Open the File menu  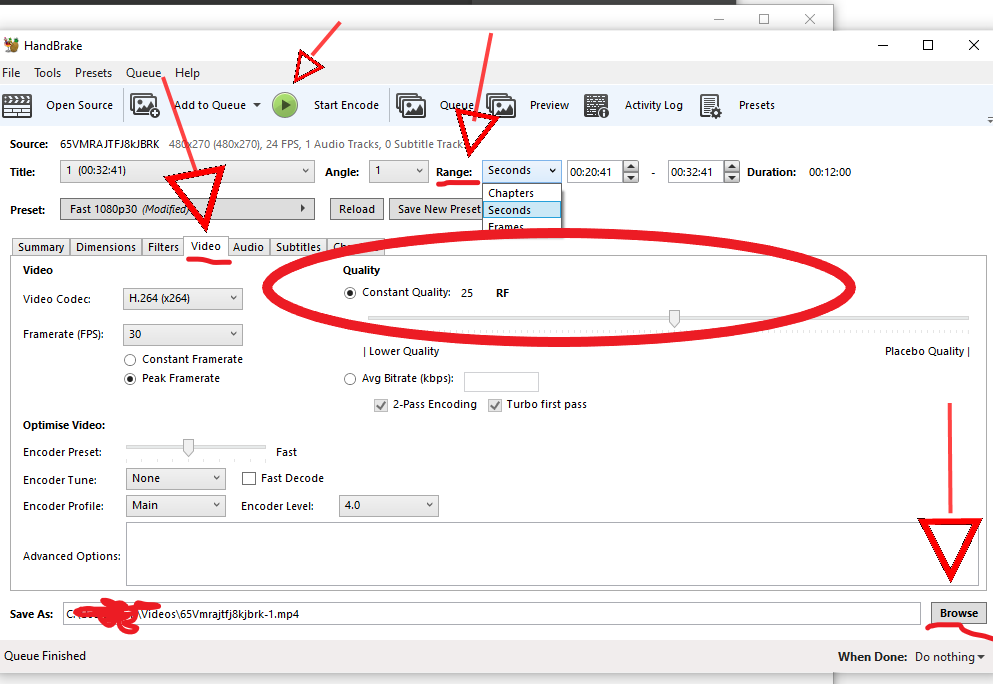point(11,73)
